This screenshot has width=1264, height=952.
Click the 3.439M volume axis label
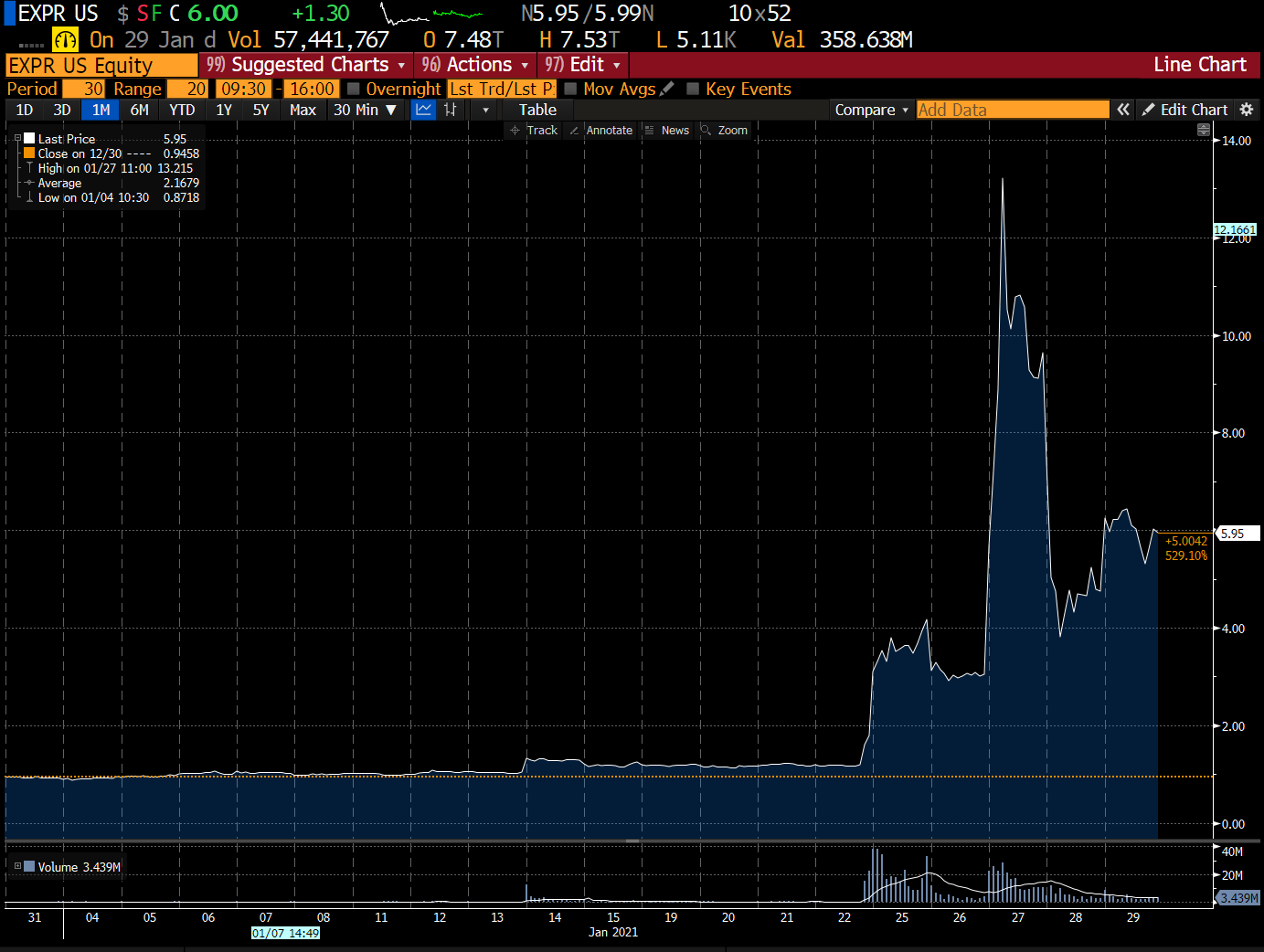point(1239,898)
